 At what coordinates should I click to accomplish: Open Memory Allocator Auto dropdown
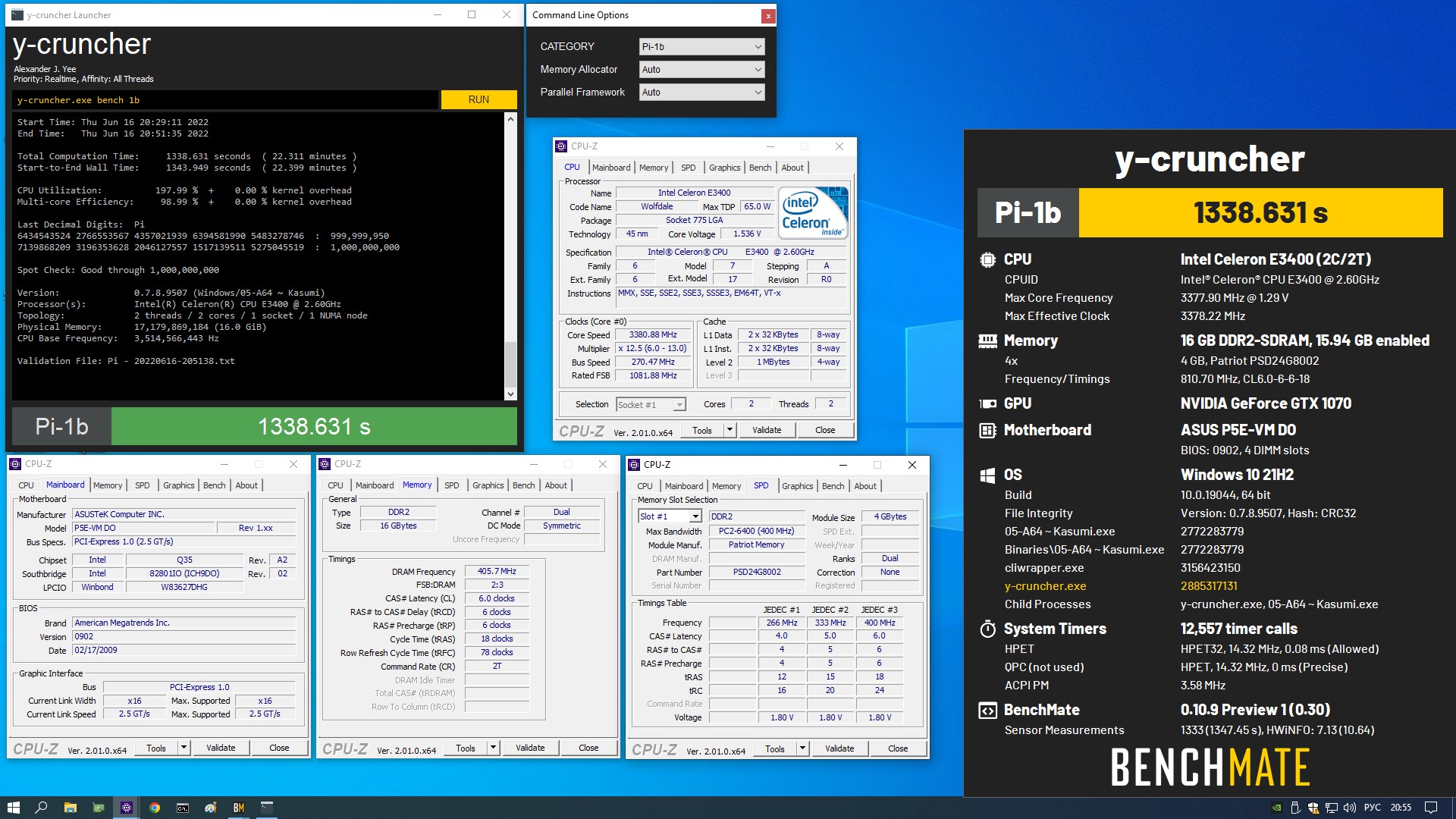tap(701, 69)
